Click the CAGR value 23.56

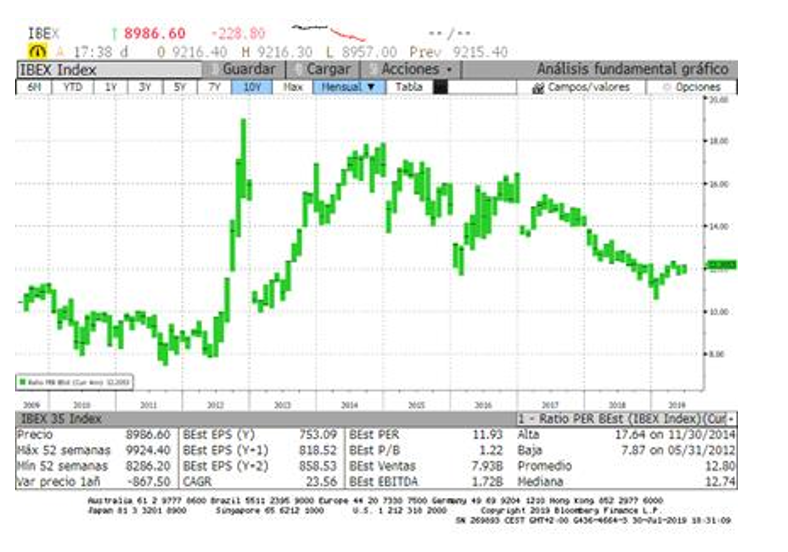coord(322,482)
